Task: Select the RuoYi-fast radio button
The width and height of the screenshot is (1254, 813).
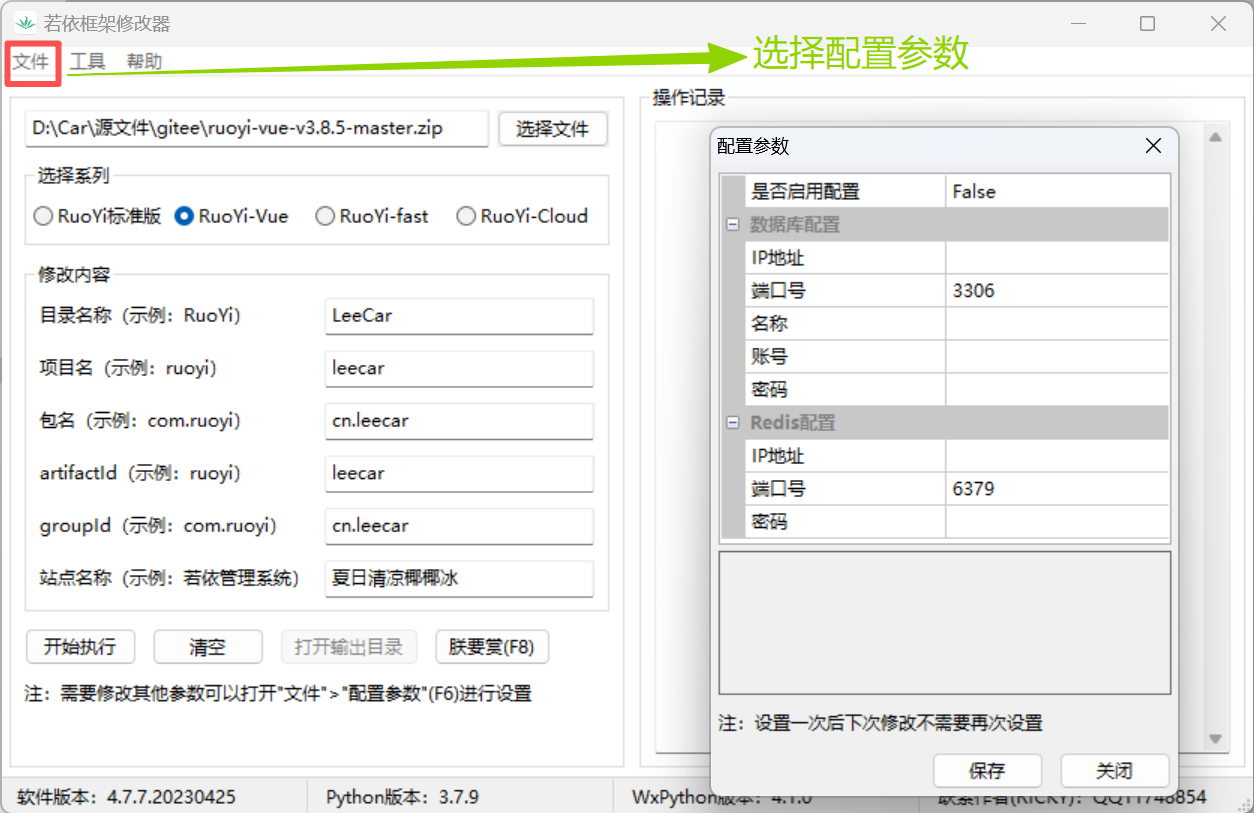Action: coord(372,216)
